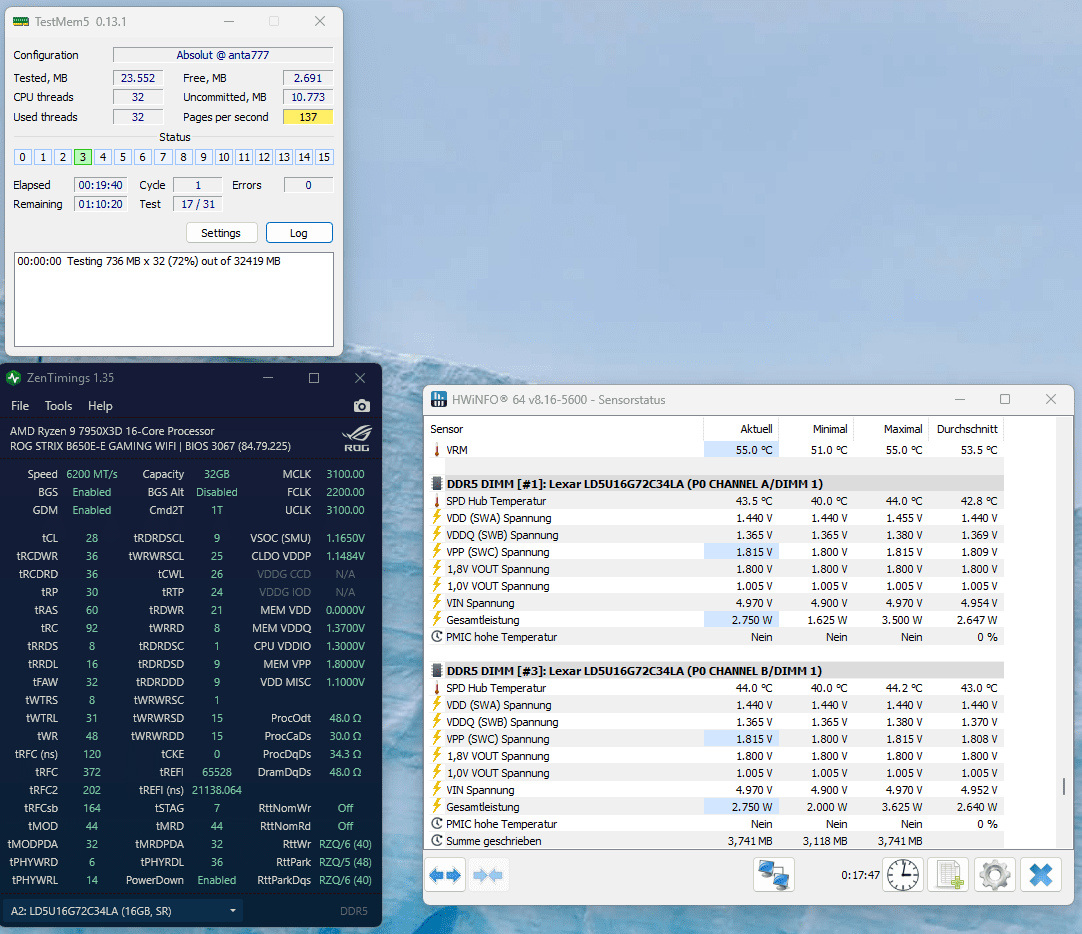Click status cell 3 in TestMem5
Screen dimensions: 1082x934
(83, 157)
